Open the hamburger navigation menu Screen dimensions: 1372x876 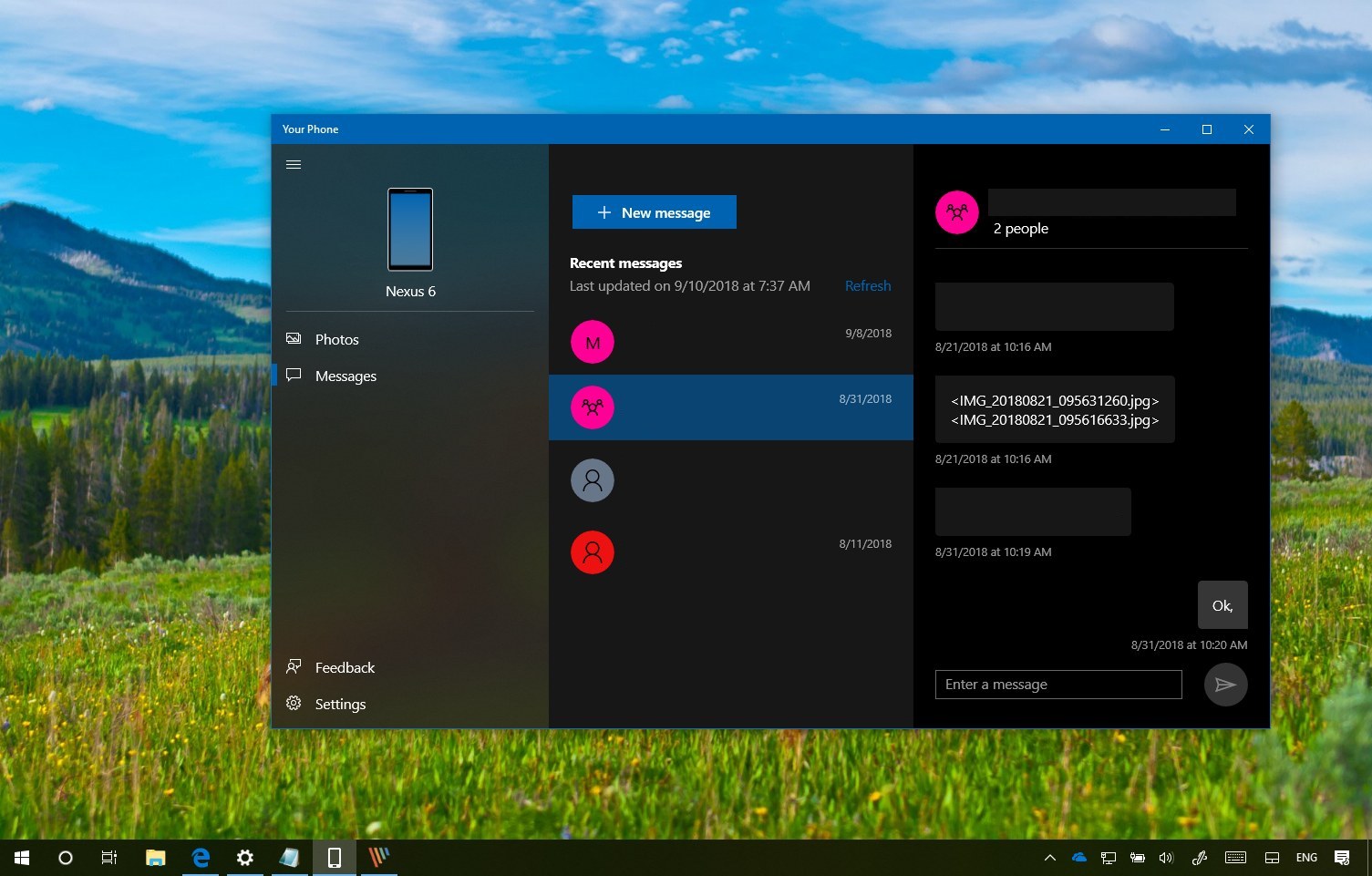click(294, 164)
